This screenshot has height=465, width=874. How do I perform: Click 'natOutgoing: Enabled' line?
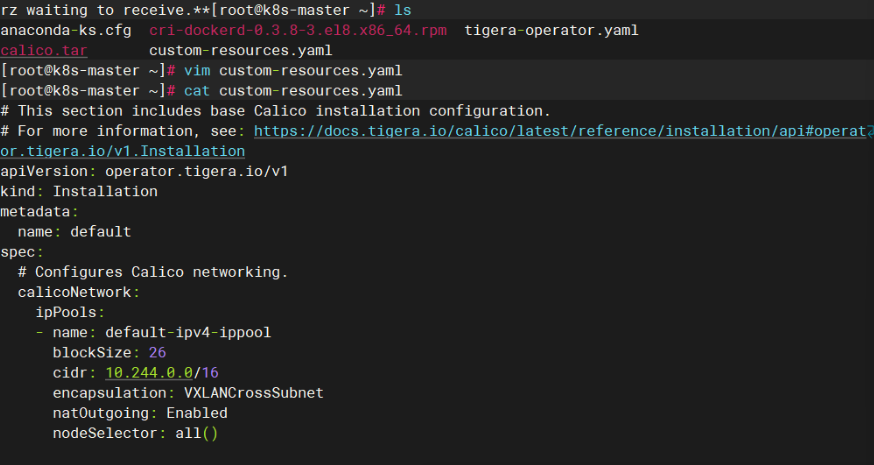(x=140, y=413)
